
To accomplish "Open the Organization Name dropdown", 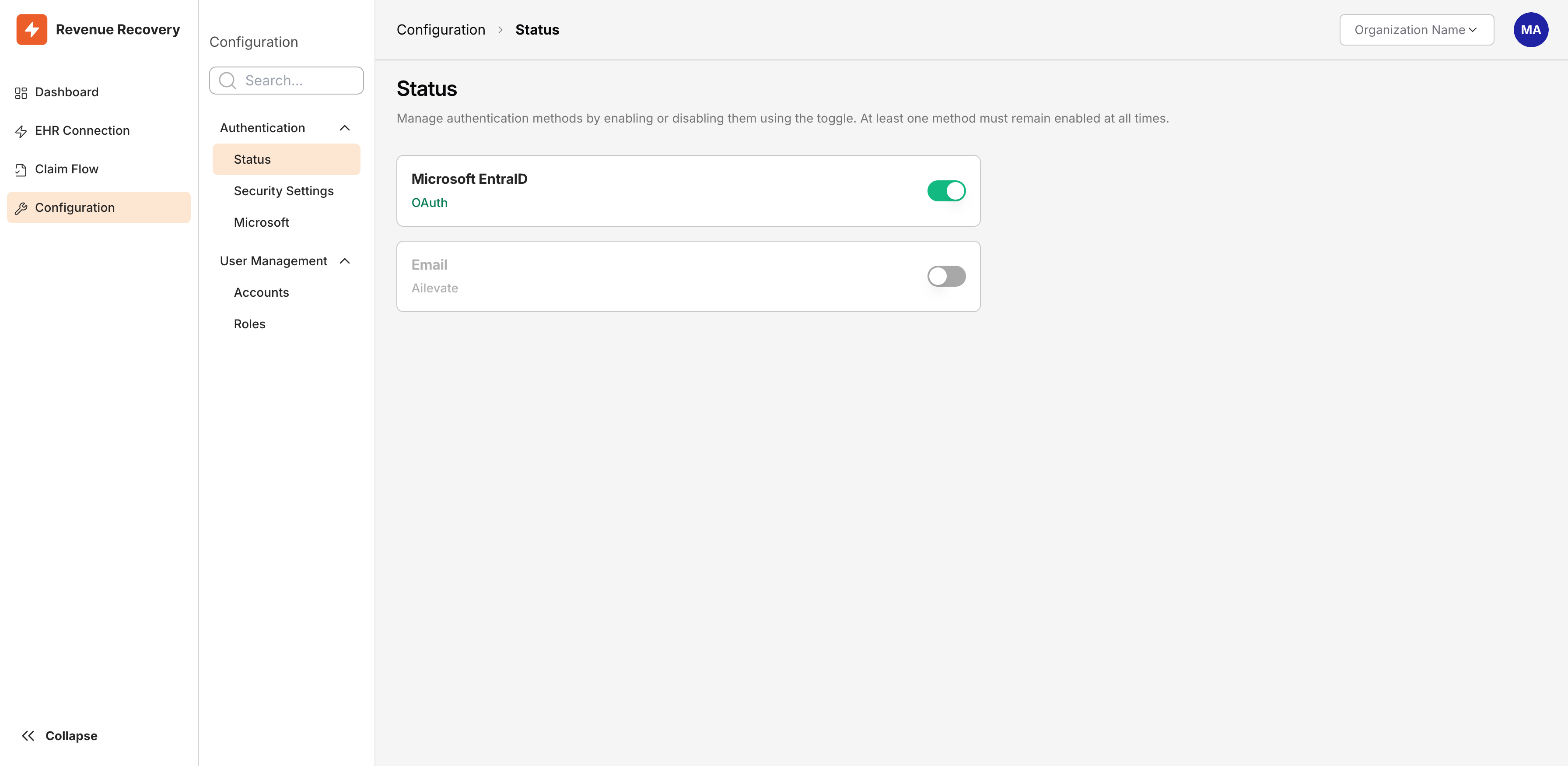I will coord(1416,29).
